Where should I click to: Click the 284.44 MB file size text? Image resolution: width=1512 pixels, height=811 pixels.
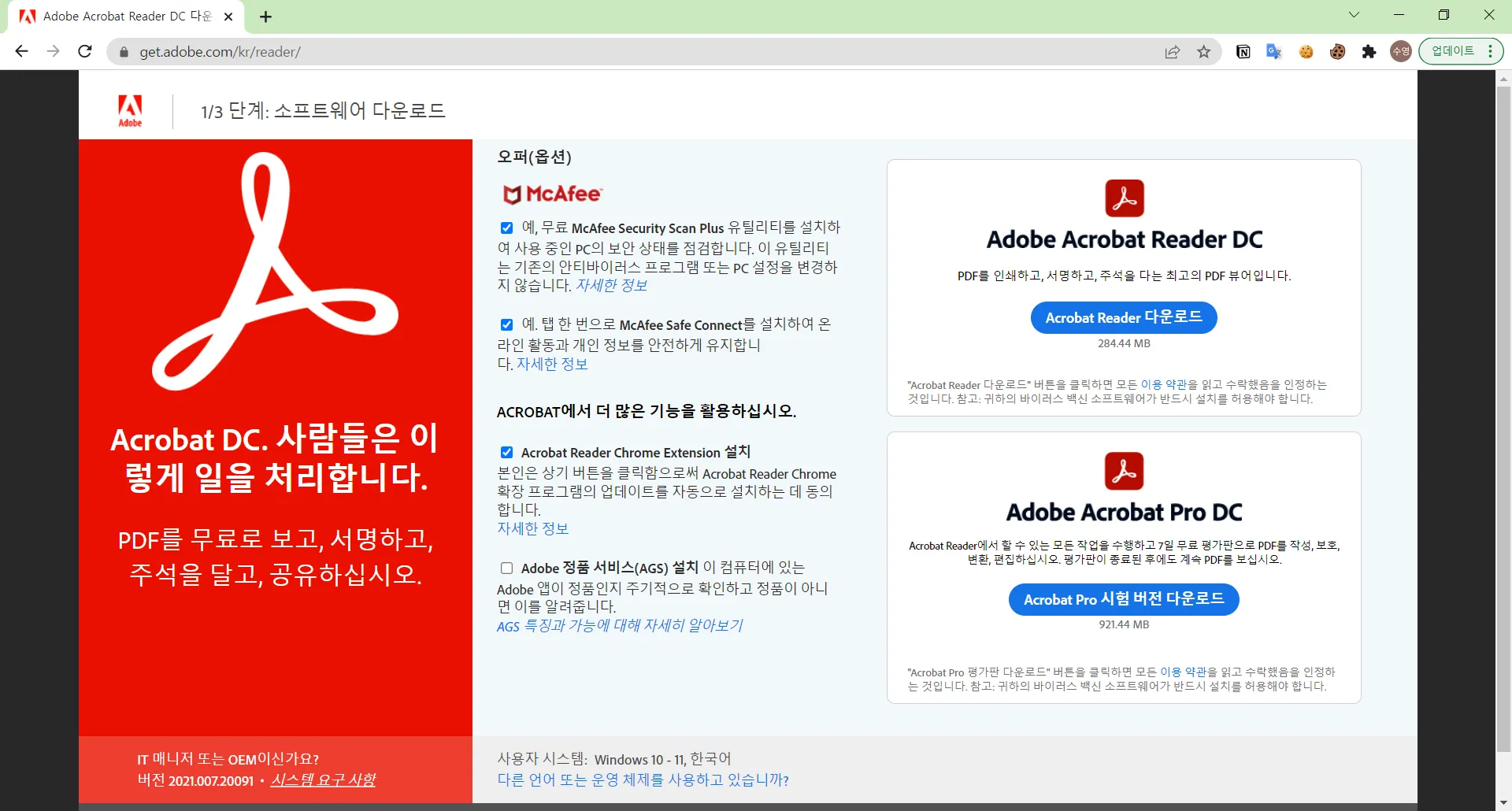pyautogui.click(x=1124, y=343)
